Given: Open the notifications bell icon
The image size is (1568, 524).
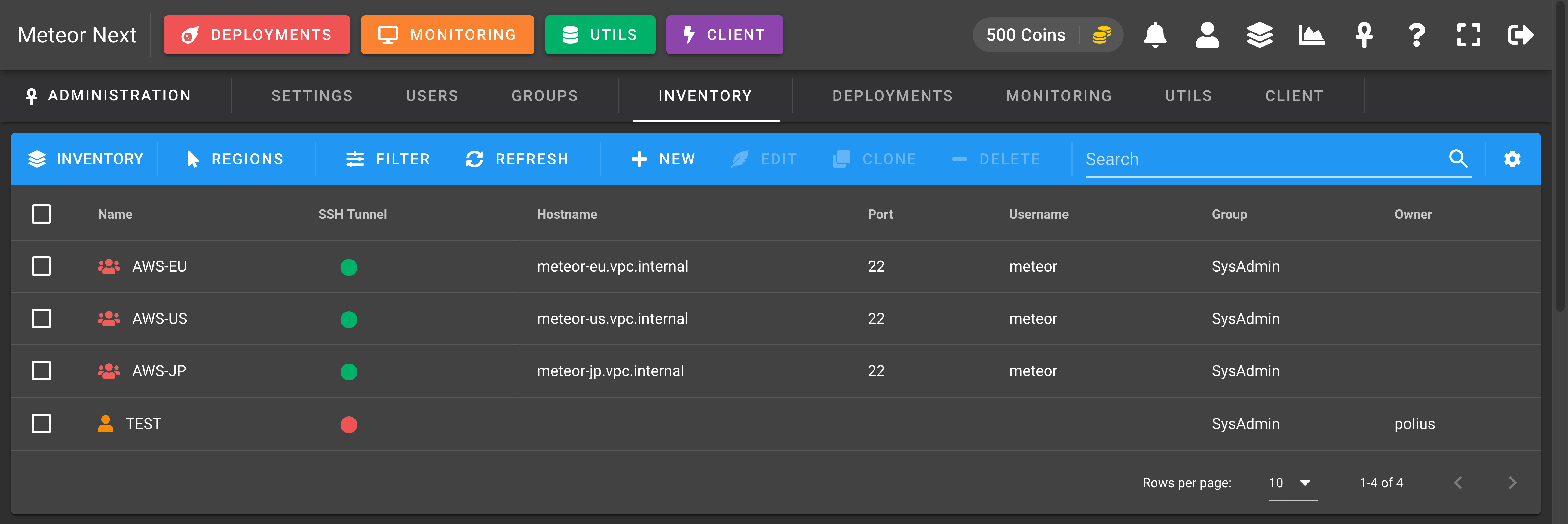Looking at the screenshot, I should pyautogui.click(x=1155, y=35).
